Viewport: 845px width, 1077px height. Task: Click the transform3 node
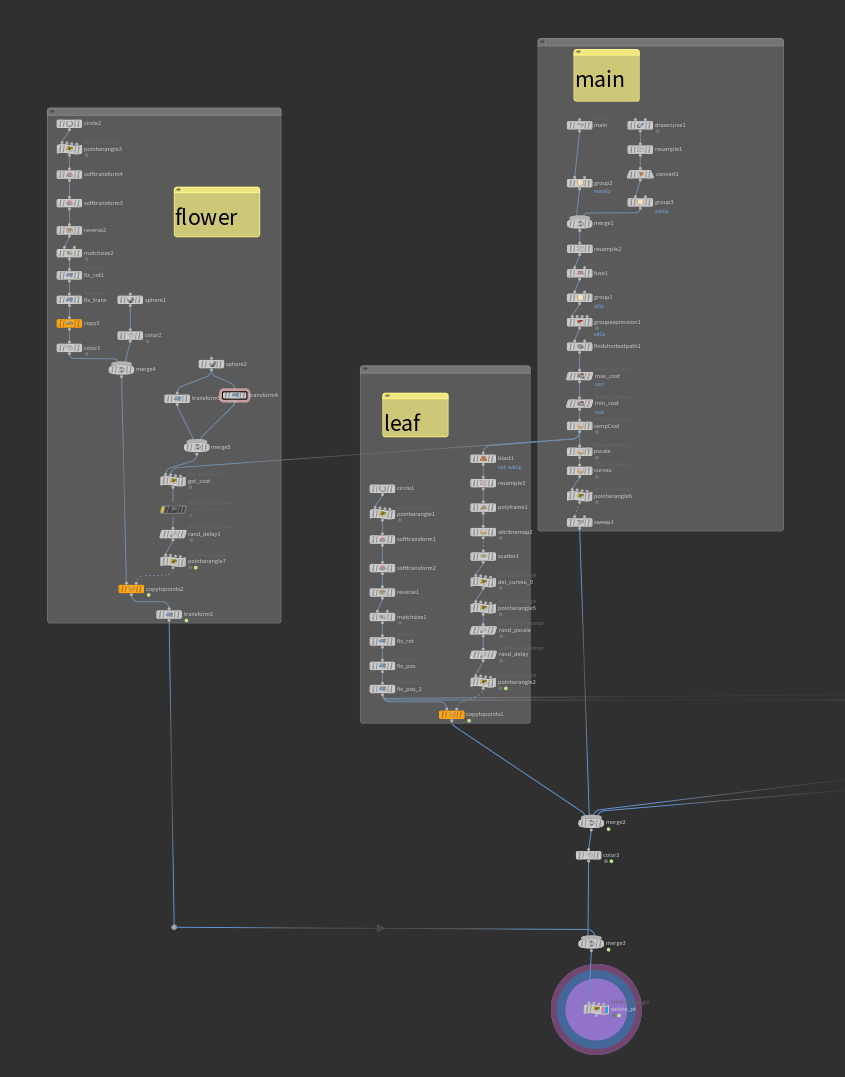169,614
